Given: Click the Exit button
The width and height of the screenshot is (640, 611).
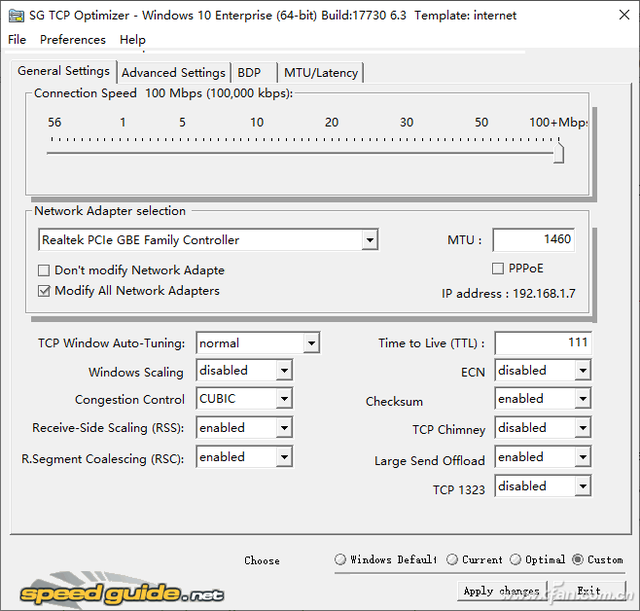Looking at the screenshot, I should pyautogui.click(x=588, y=591).
